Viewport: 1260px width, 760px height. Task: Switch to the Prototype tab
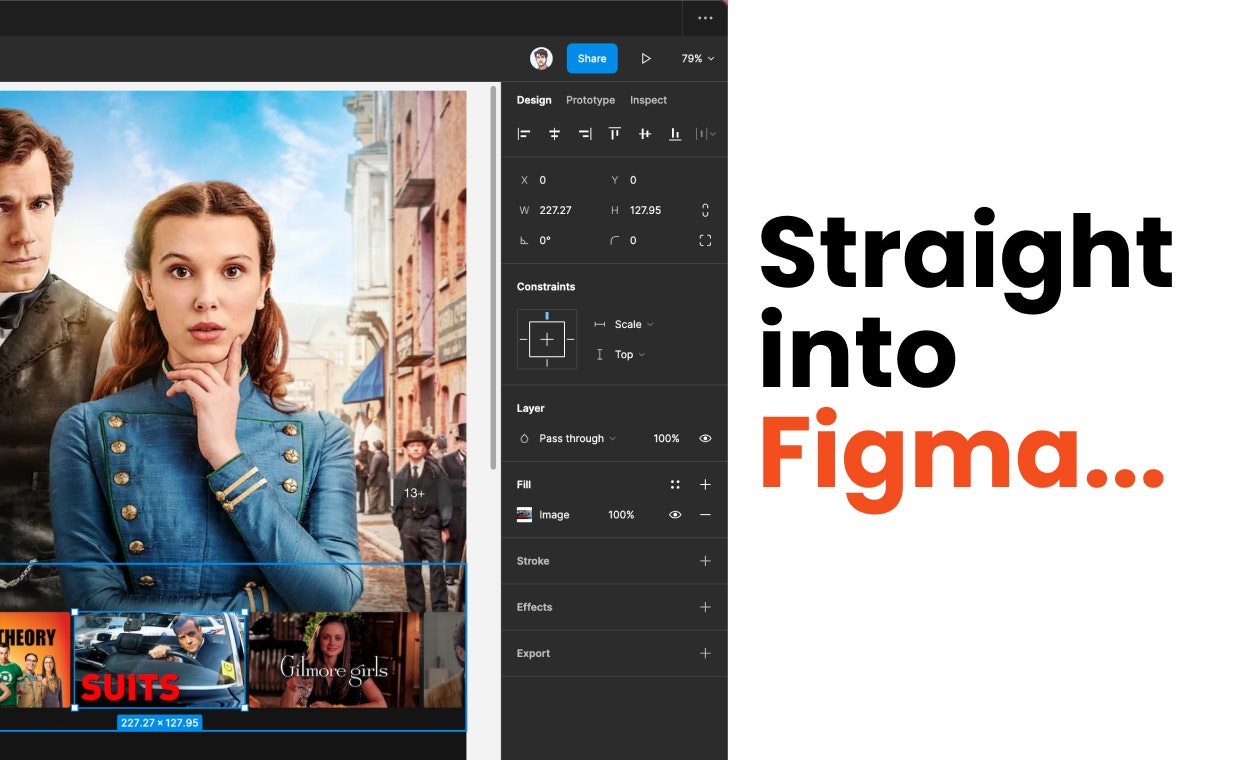tap(590, 100)
